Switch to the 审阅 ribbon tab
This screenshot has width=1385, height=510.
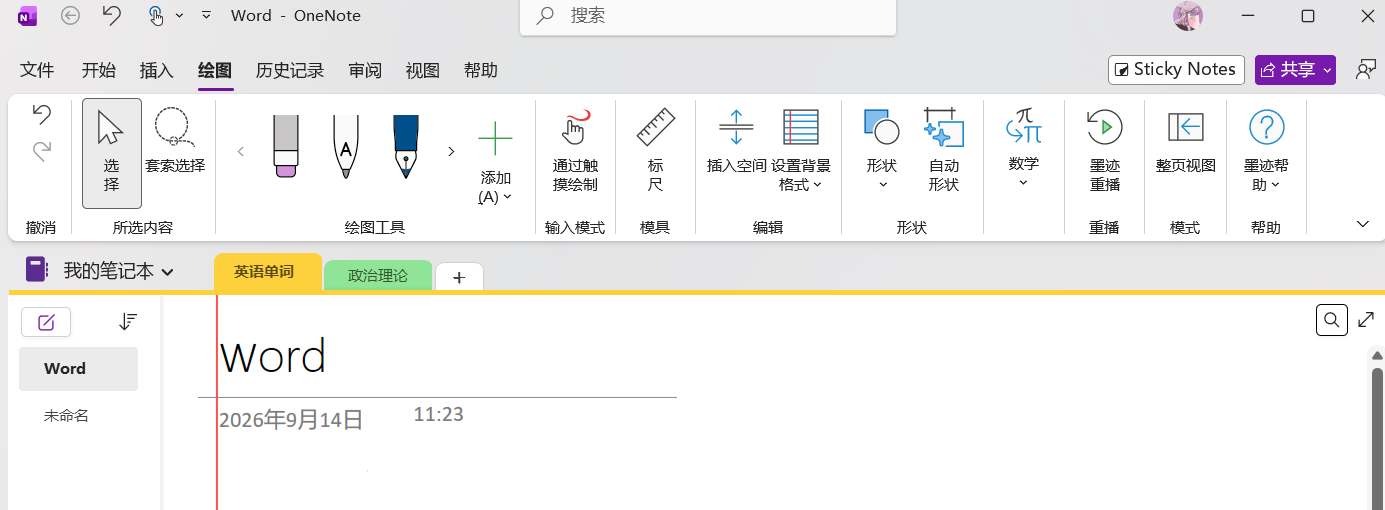point(365,70)
